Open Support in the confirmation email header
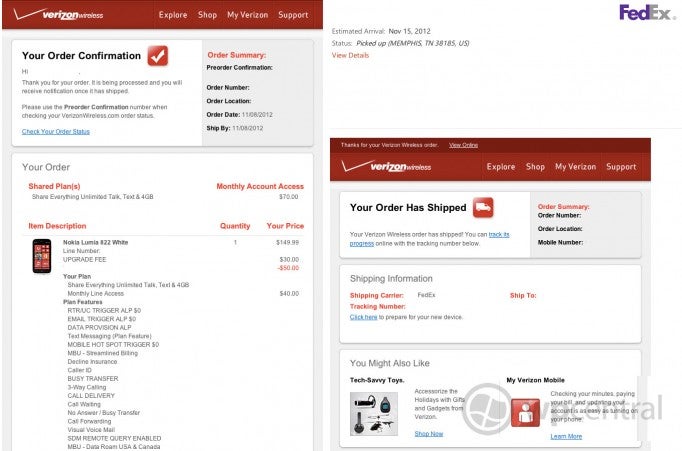The image size is (682, 451). [x=293, y=15]
